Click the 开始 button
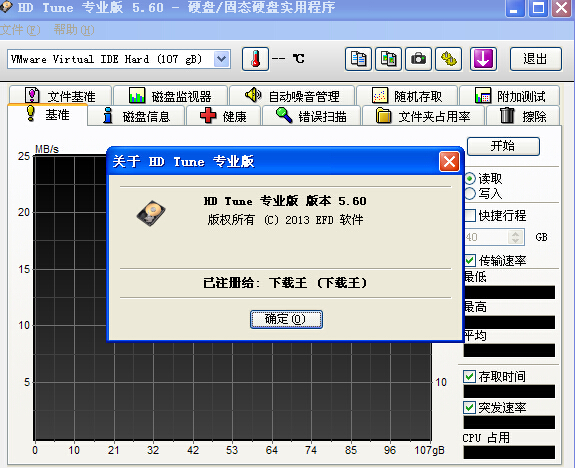Viewport: 575px width, 468px height. tap(503, 146)
